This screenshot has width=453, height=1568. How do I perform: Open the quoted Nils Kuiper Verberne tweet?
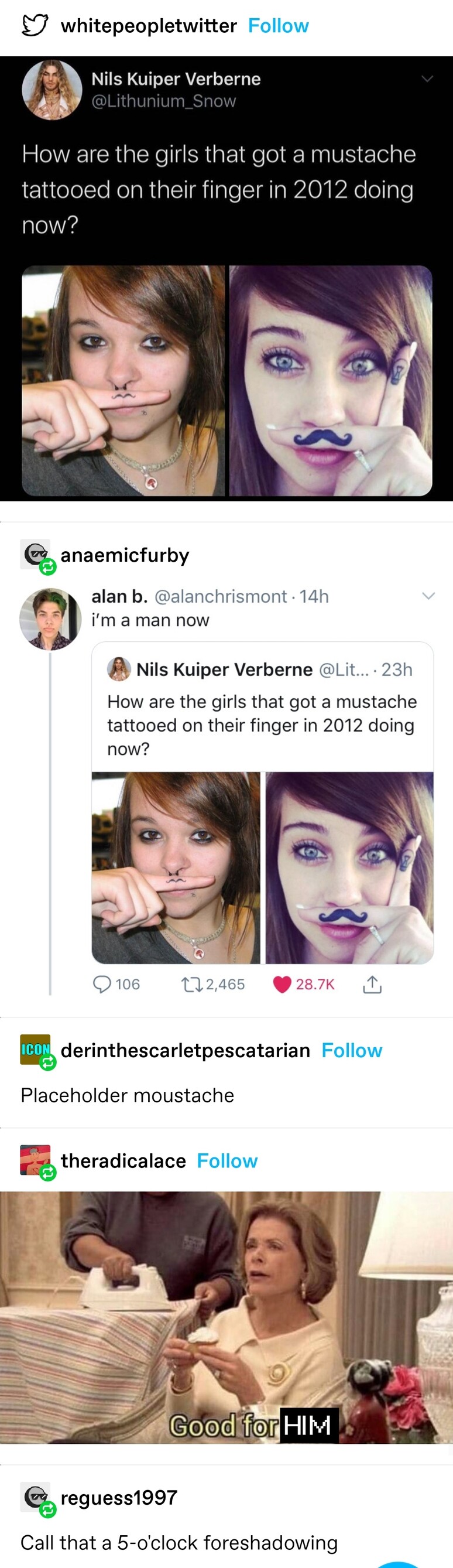click(262, 706)
